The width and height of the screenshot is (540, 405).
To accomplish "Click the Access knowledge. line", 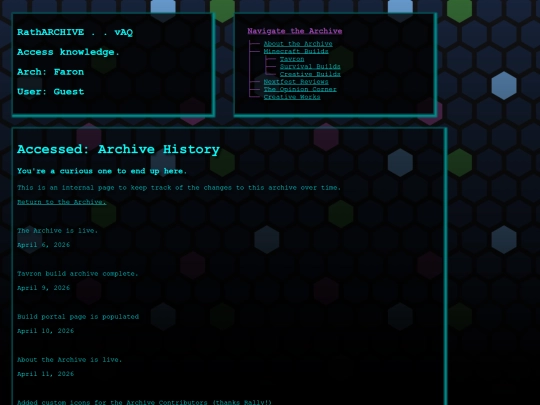I will pyautogui.click(x=68, y=52).
